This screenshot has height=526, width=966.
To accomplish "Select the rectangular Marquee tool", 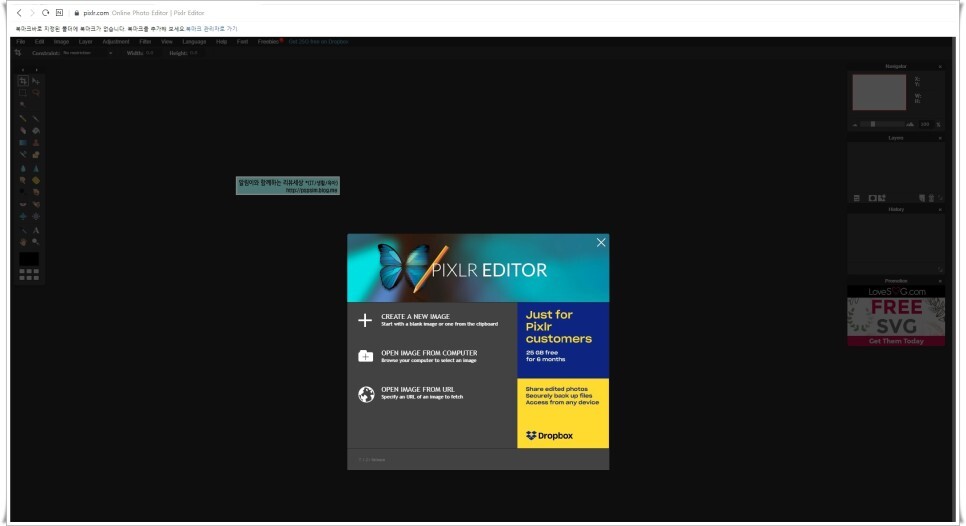I will click(x=23, y=92).
